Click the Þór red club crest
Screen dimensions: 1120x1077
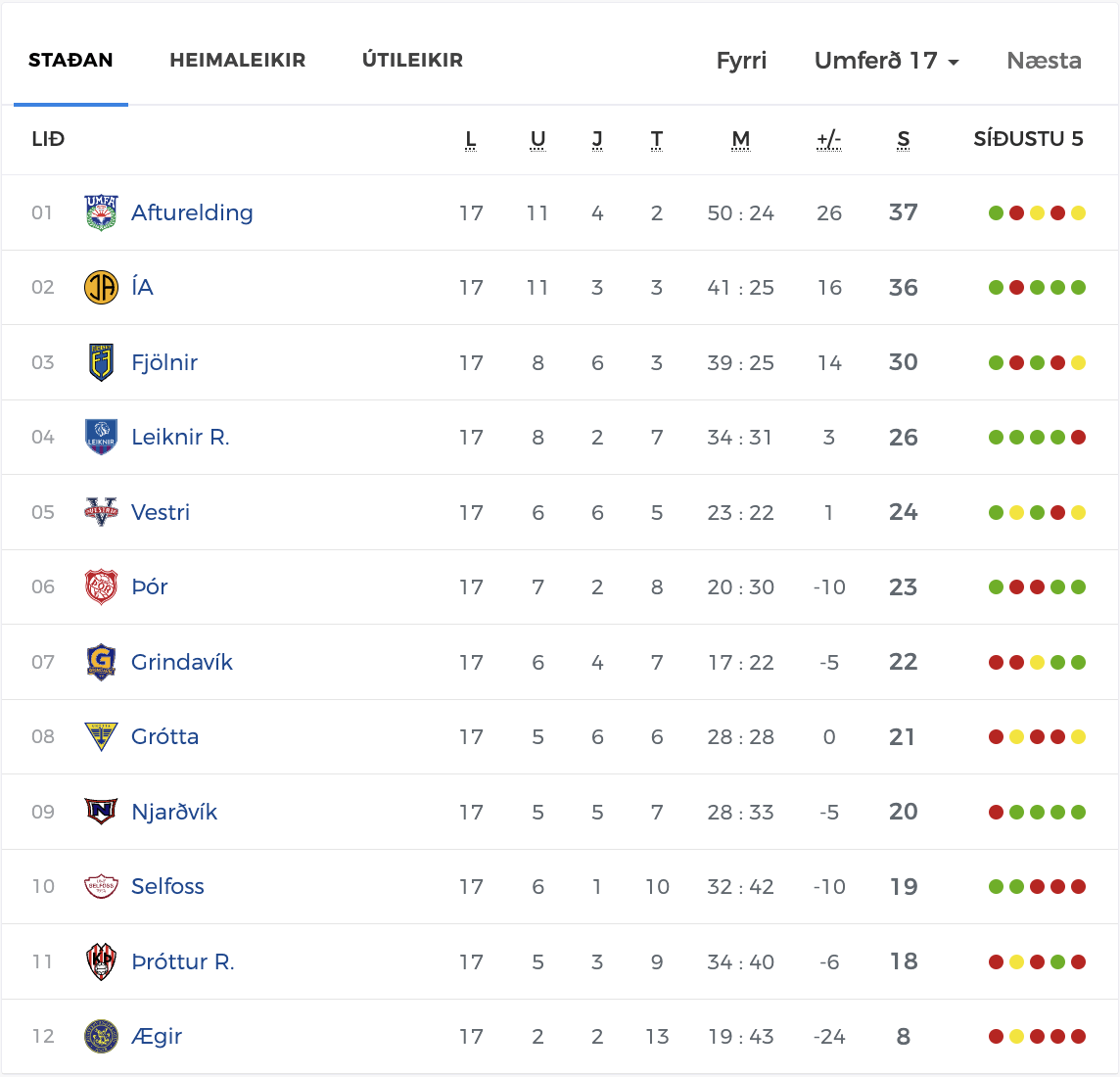click(x=101, y=587)
